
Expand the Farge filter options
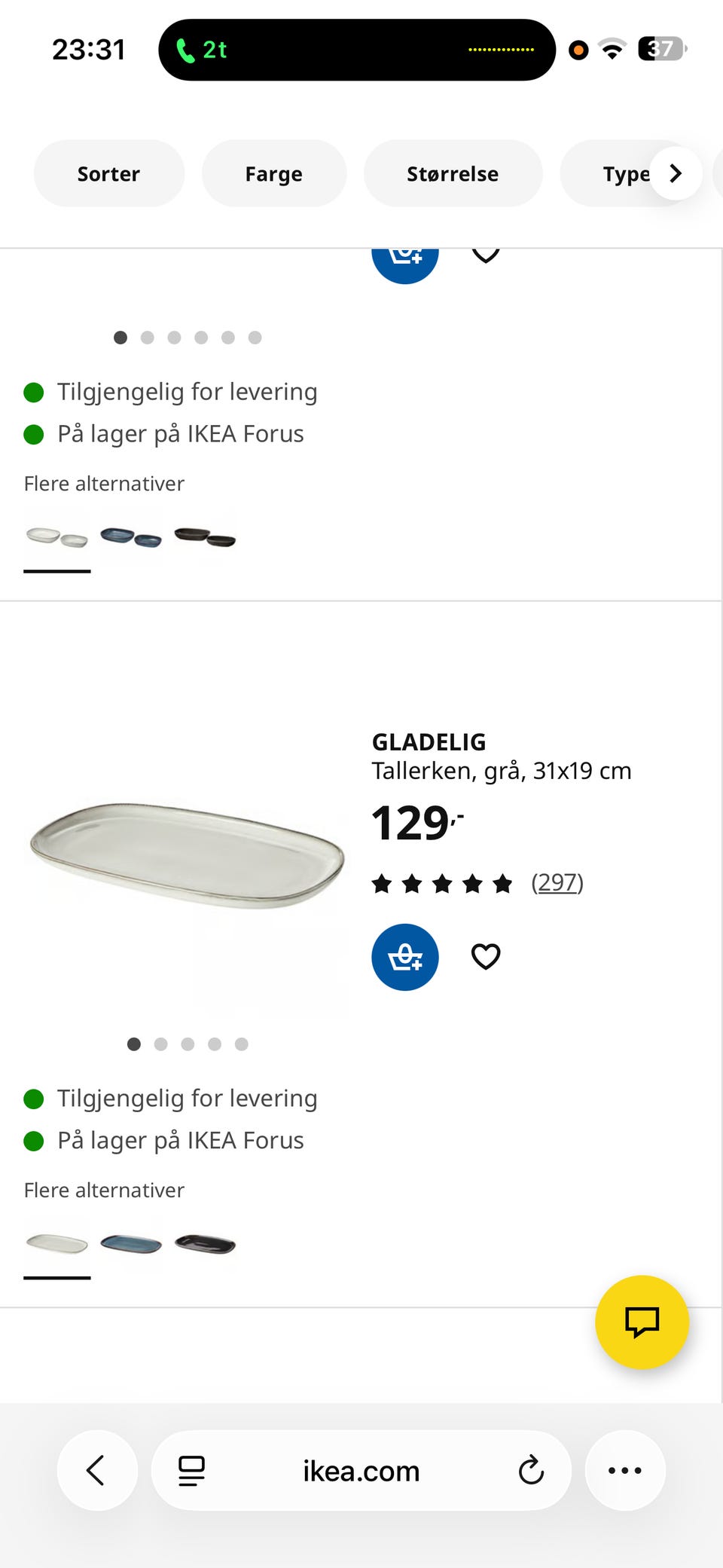coord(273,174)
